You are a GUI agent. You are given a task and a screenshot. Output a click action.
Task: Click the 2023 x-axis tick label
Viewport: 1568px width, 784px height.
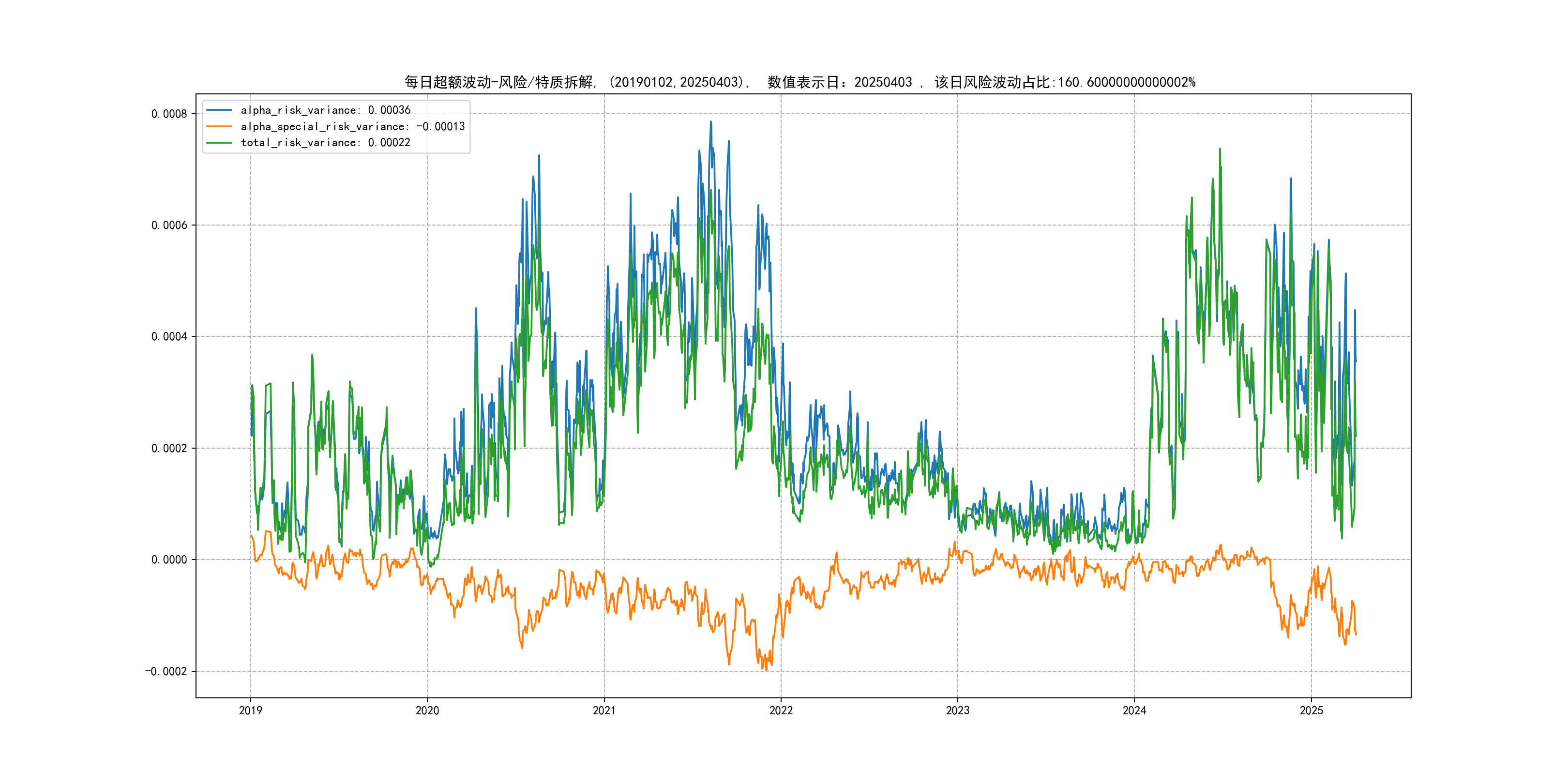[957, 710]
